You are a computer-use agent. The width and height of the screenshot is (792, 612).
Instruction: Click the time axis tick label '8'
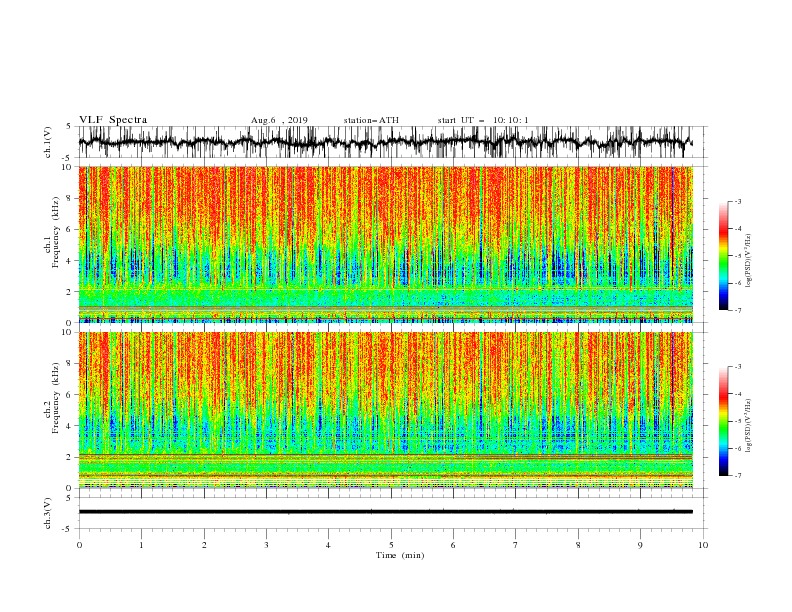(578, 545)
